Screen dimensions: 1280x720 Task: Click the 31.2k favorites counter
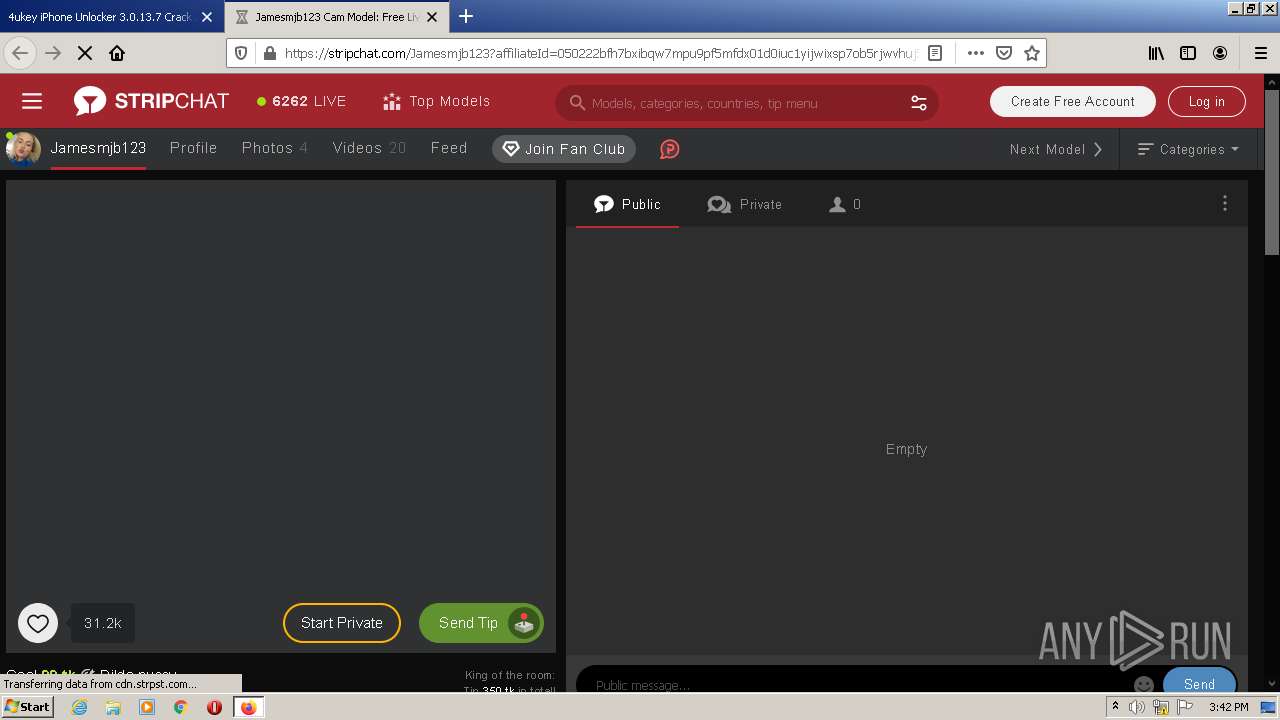[x=103, y=623]
